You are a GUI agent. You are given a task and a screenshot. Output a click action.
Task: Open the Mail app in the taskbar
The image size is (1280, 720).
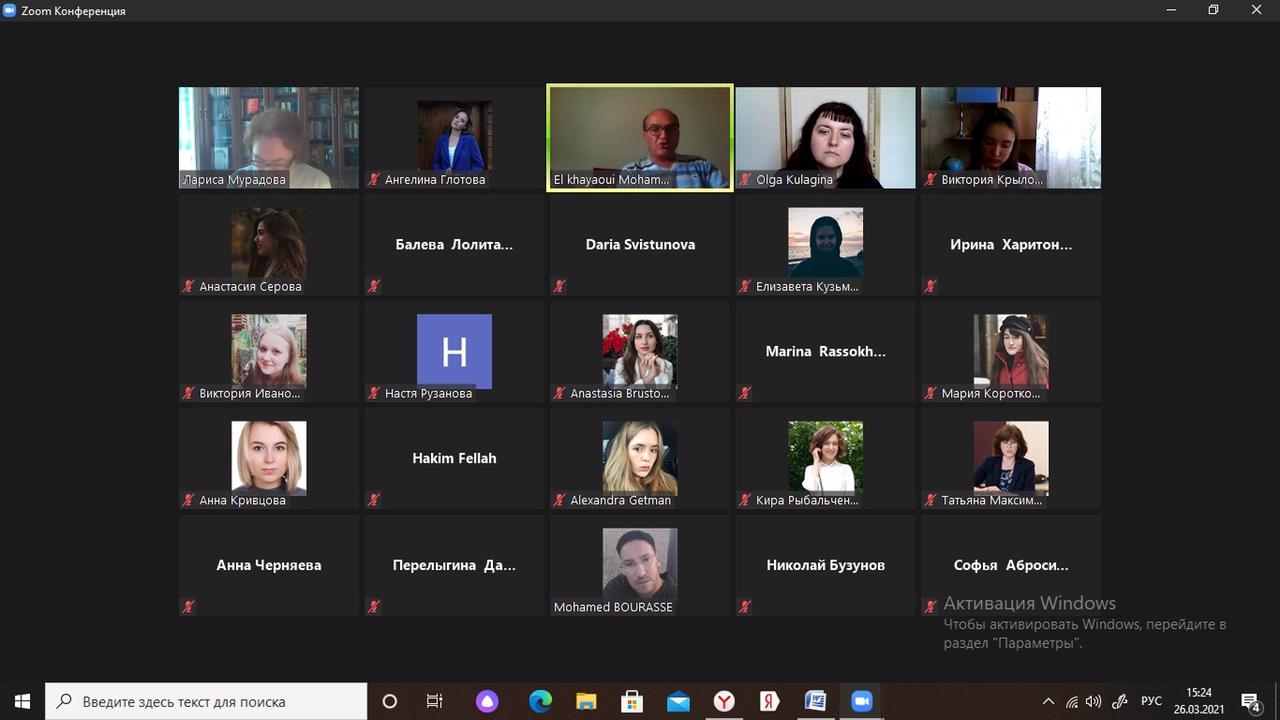tap(678, 701)
